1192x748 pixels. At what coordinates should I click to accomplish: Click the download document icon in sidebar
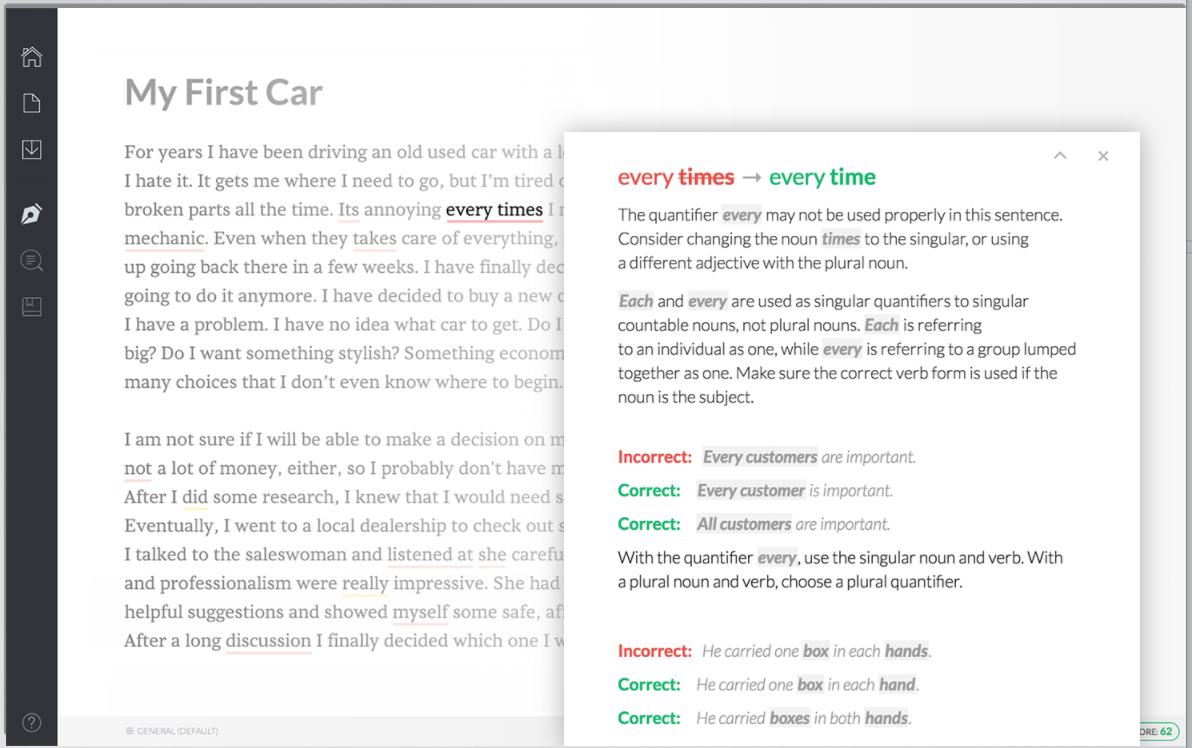click(31, 150)
